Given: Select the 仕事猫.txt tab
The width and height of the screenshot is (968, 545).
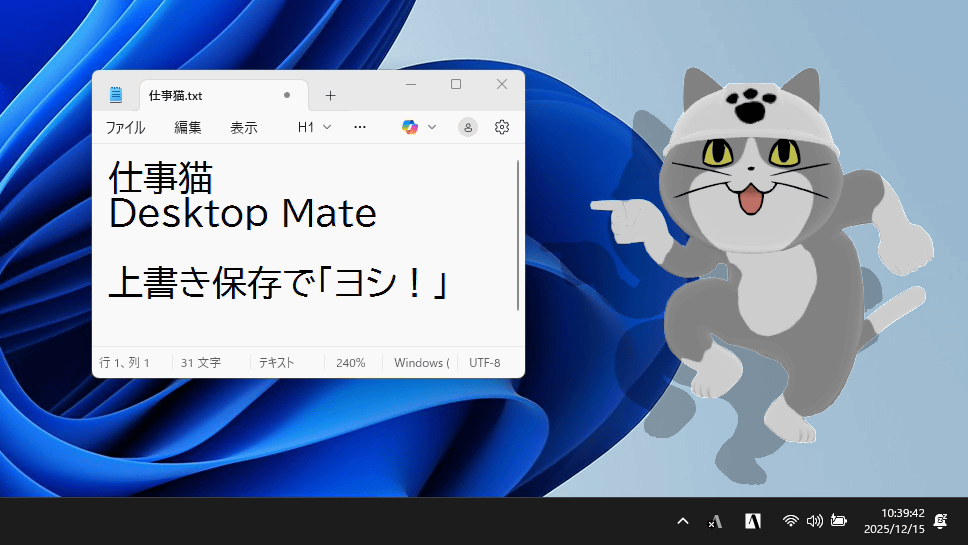Looking at the screenshot, I should [x=200, y=96].
